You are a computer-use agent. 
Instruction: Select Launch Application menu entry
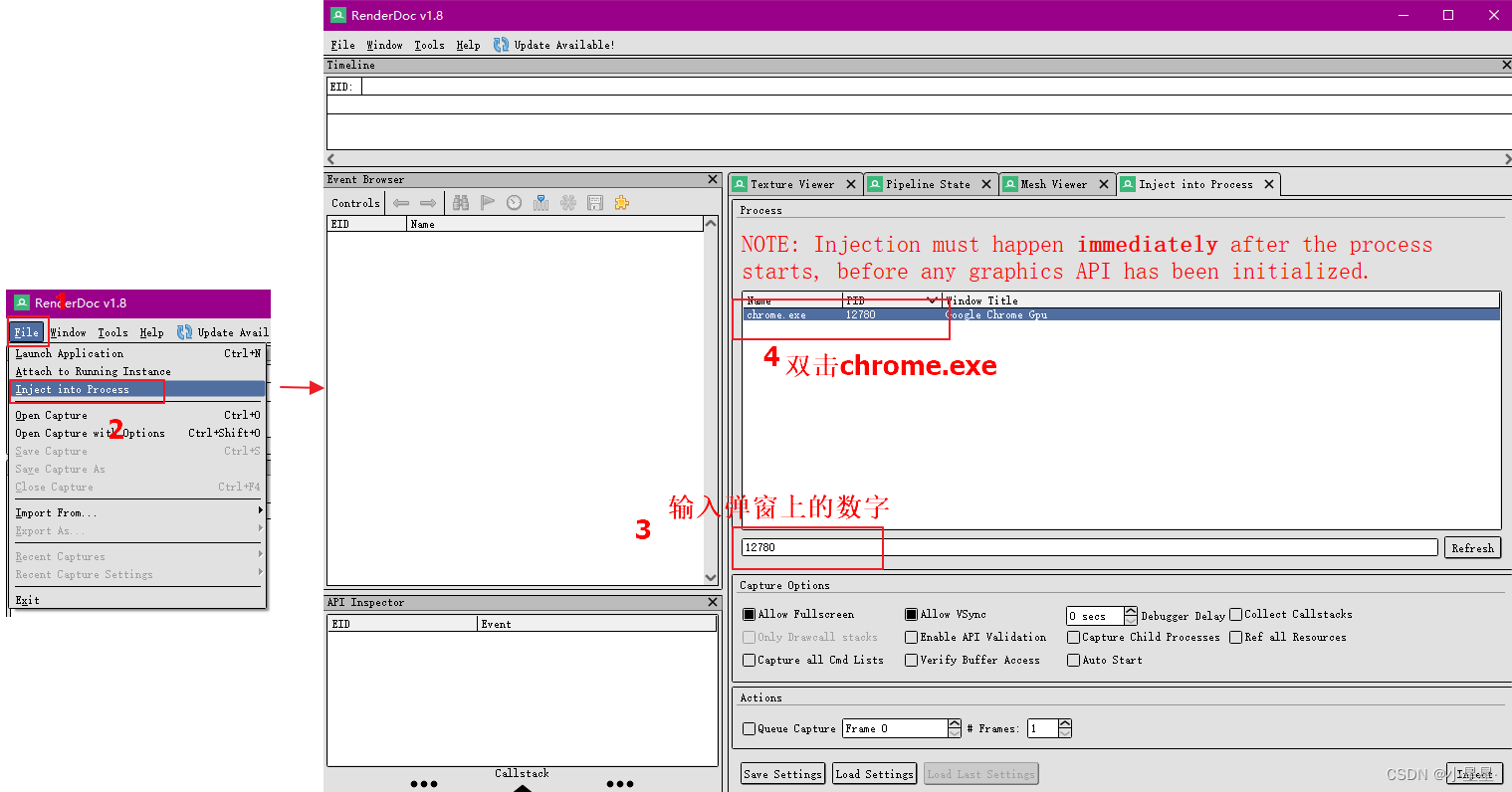coord(138,353)
